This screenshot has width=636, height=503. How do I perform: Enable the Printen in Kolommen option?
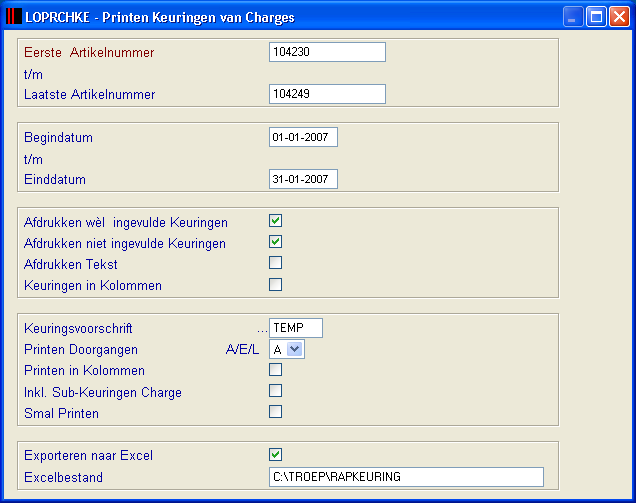[275, 370]
